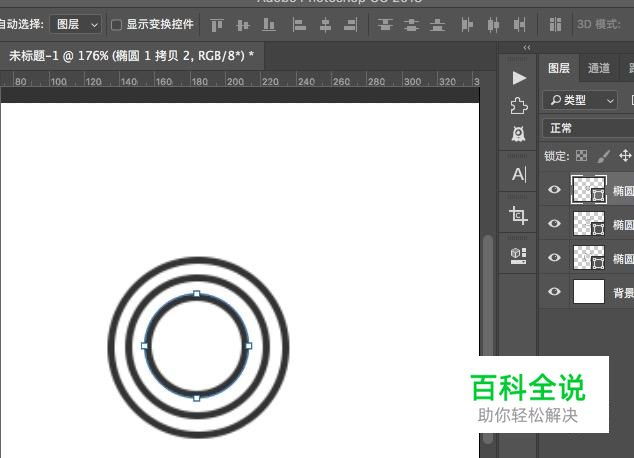Click the align left edges icon
634x458 pixels.
(x=299, y=25)
